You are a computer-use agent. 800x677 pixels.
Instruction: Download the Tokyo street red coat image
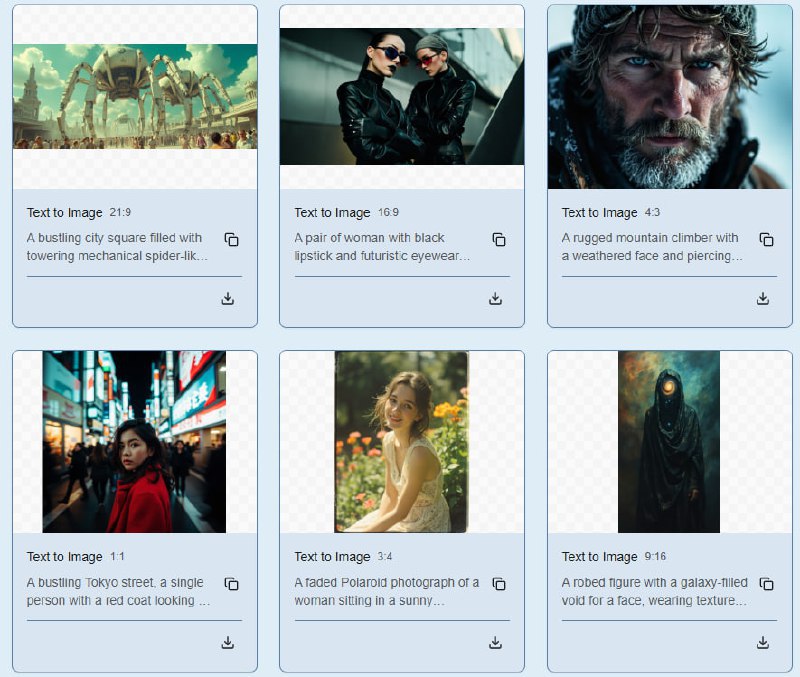228,643
